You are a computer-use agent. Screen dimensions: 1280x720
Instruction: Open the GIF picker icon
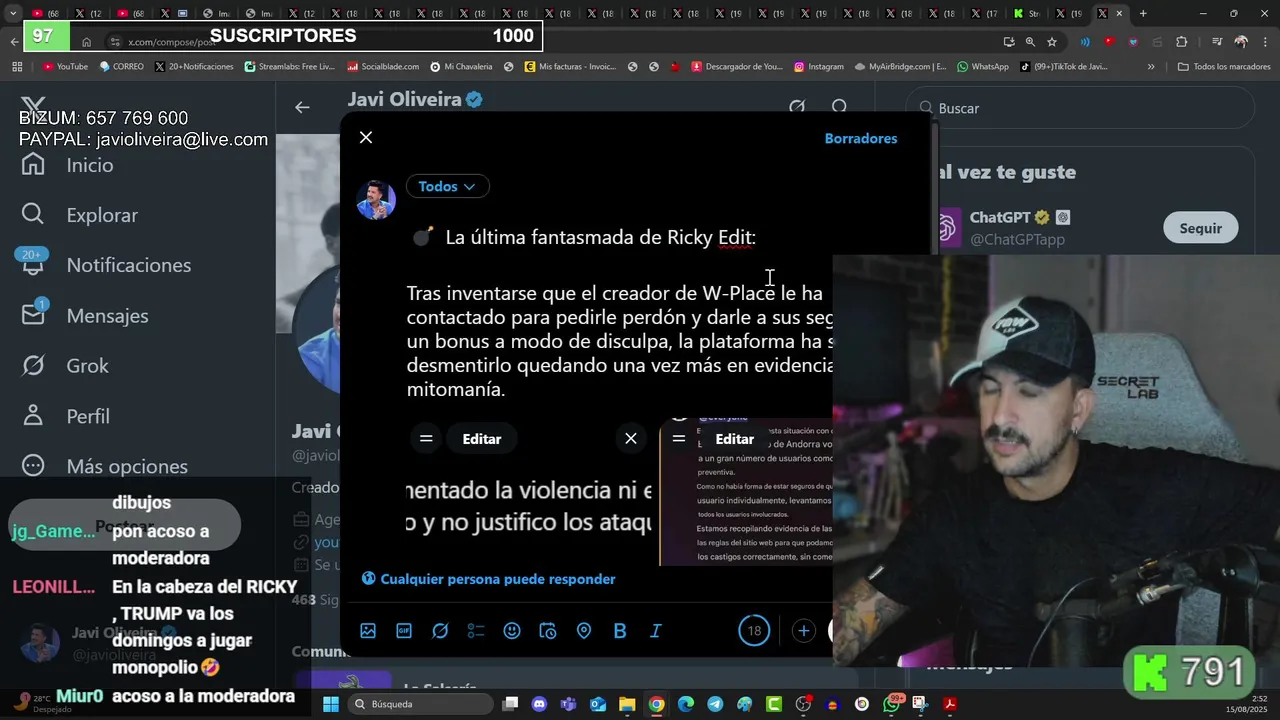pyautogui.click(x=404, y=631)
